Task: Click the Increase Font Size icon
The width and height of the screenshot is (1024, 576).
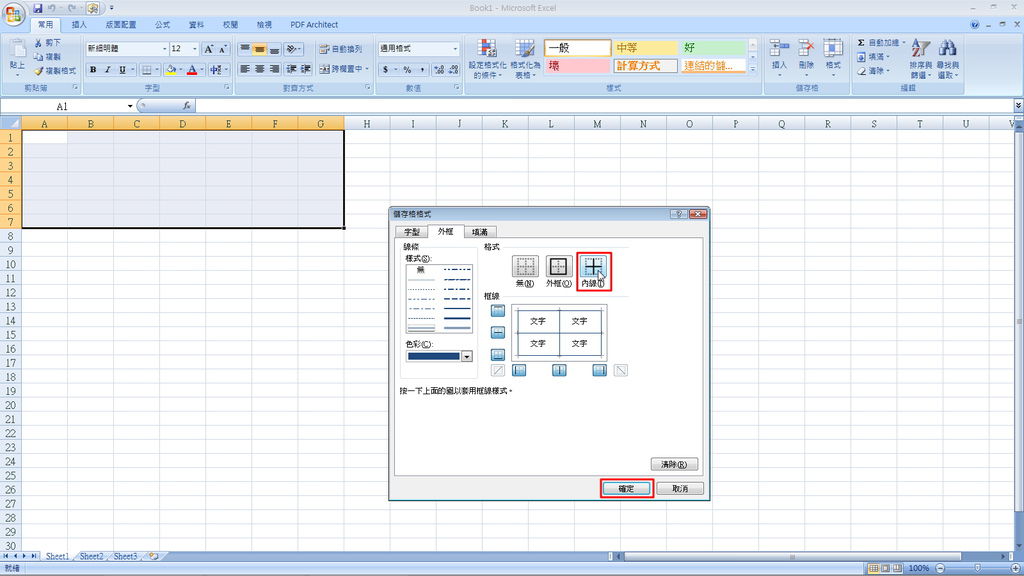Action: (208, 49)
